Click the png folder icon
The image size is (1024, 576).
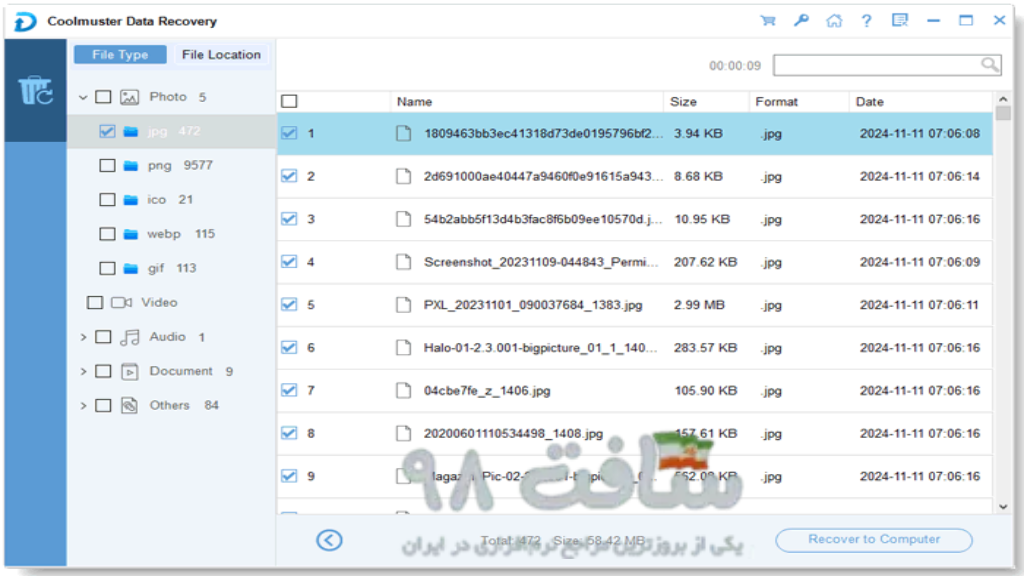point(131,166)
